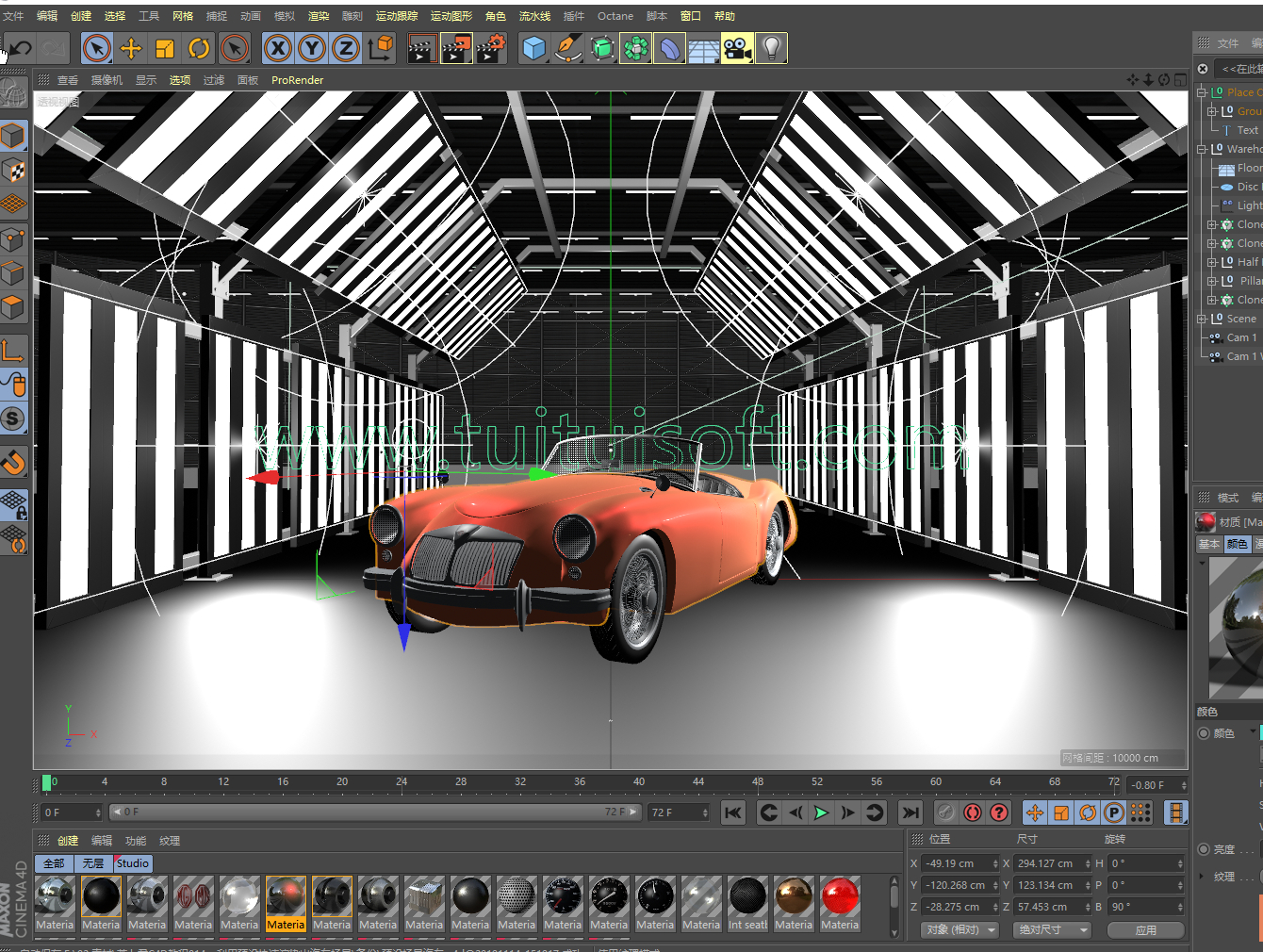Open the Pen spline tool
Screen dimensions: 1263x952
(567, 48)
